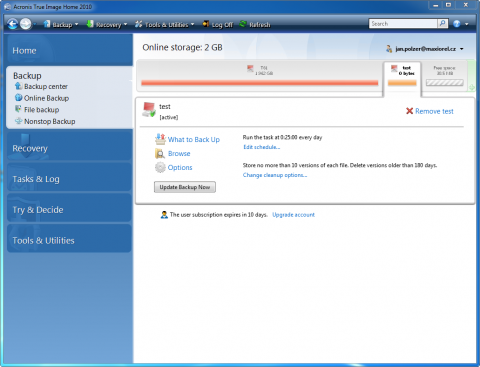
Task: Open Backup center in sidebar
Action: click(x=46, y=86)
